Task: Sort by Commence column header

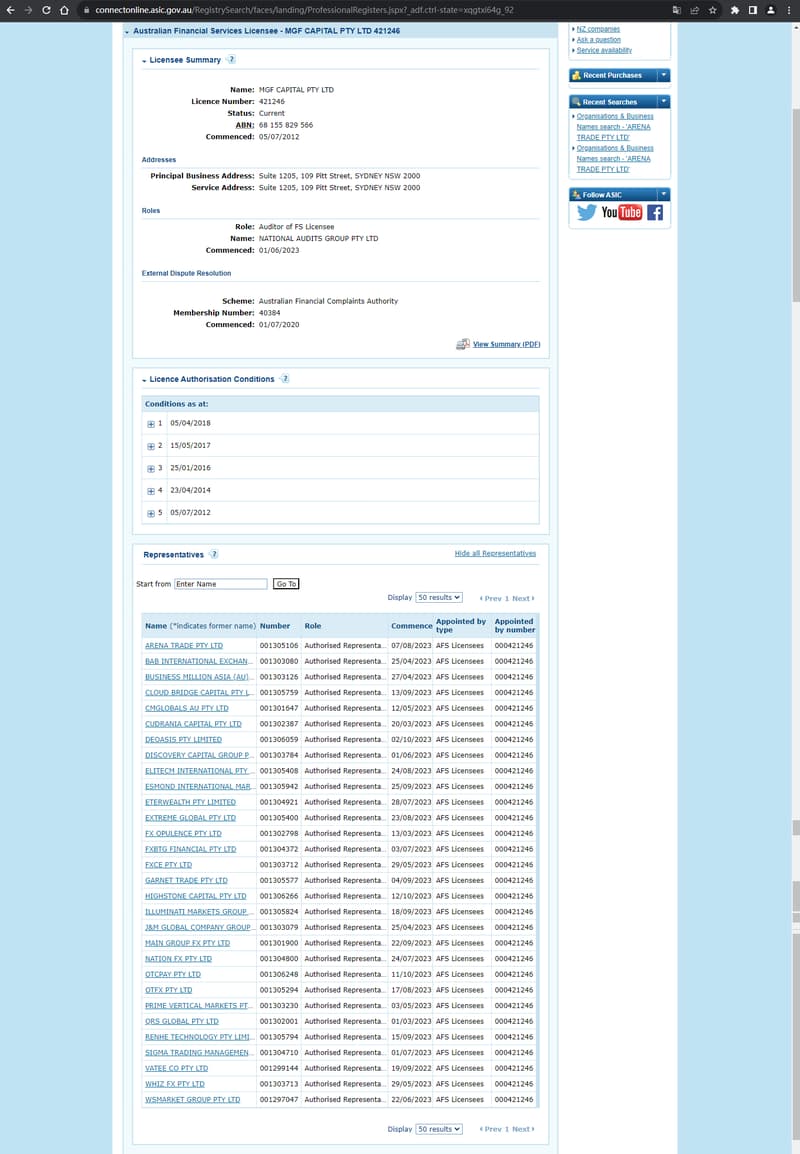Action: pos(411,626)
